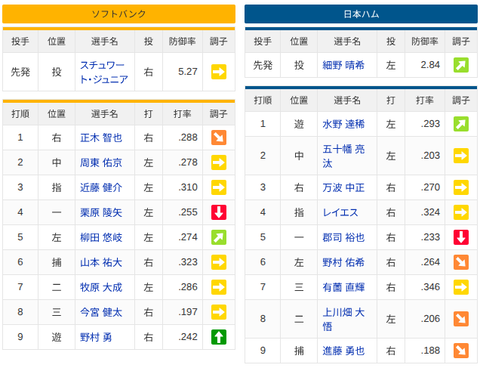Open player link 牧原 大成
This screenshot has height=368, width=480.
coord(101,287)
